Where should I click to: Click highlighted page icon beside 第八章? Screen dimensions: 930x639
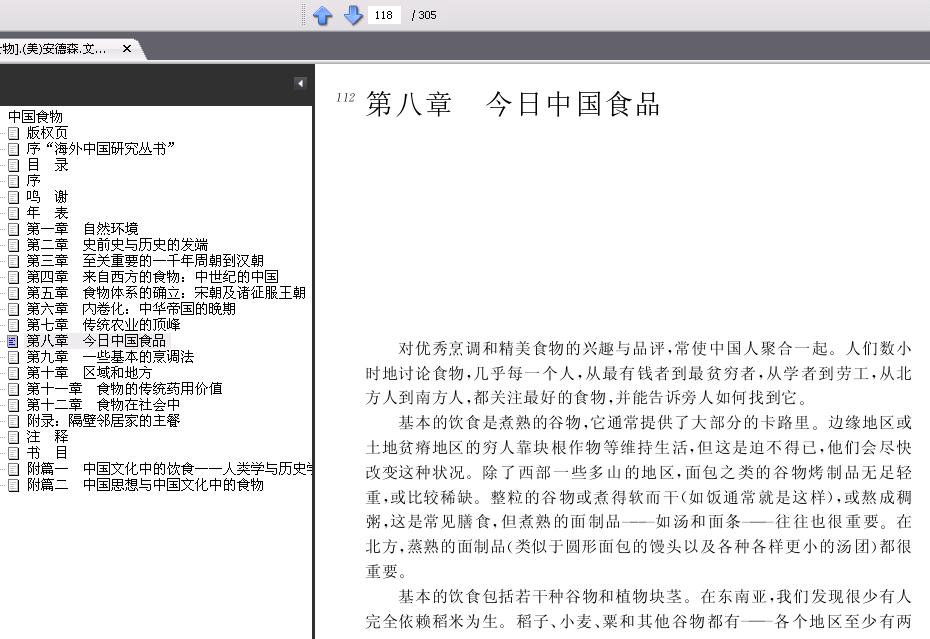(14, 341)
